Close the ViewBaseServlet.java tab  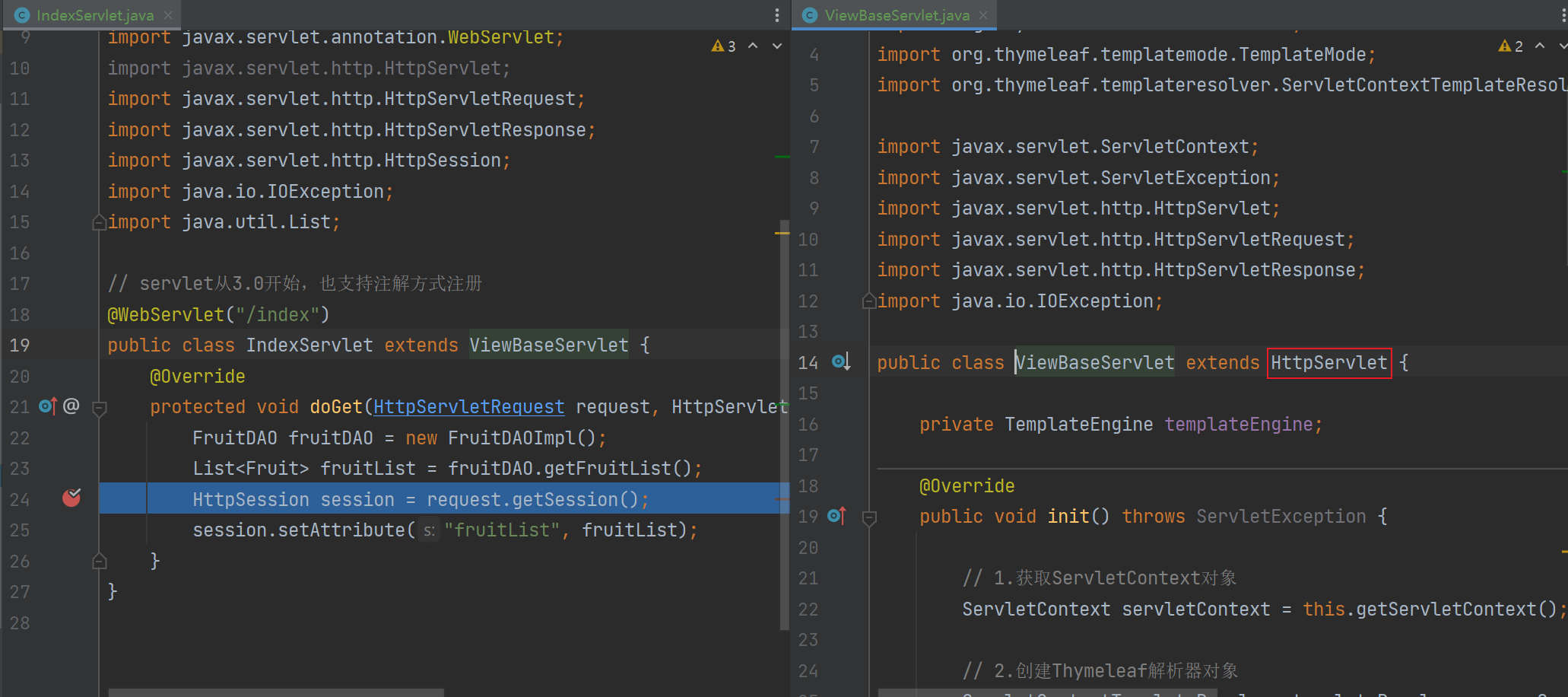tap(983, 14)
